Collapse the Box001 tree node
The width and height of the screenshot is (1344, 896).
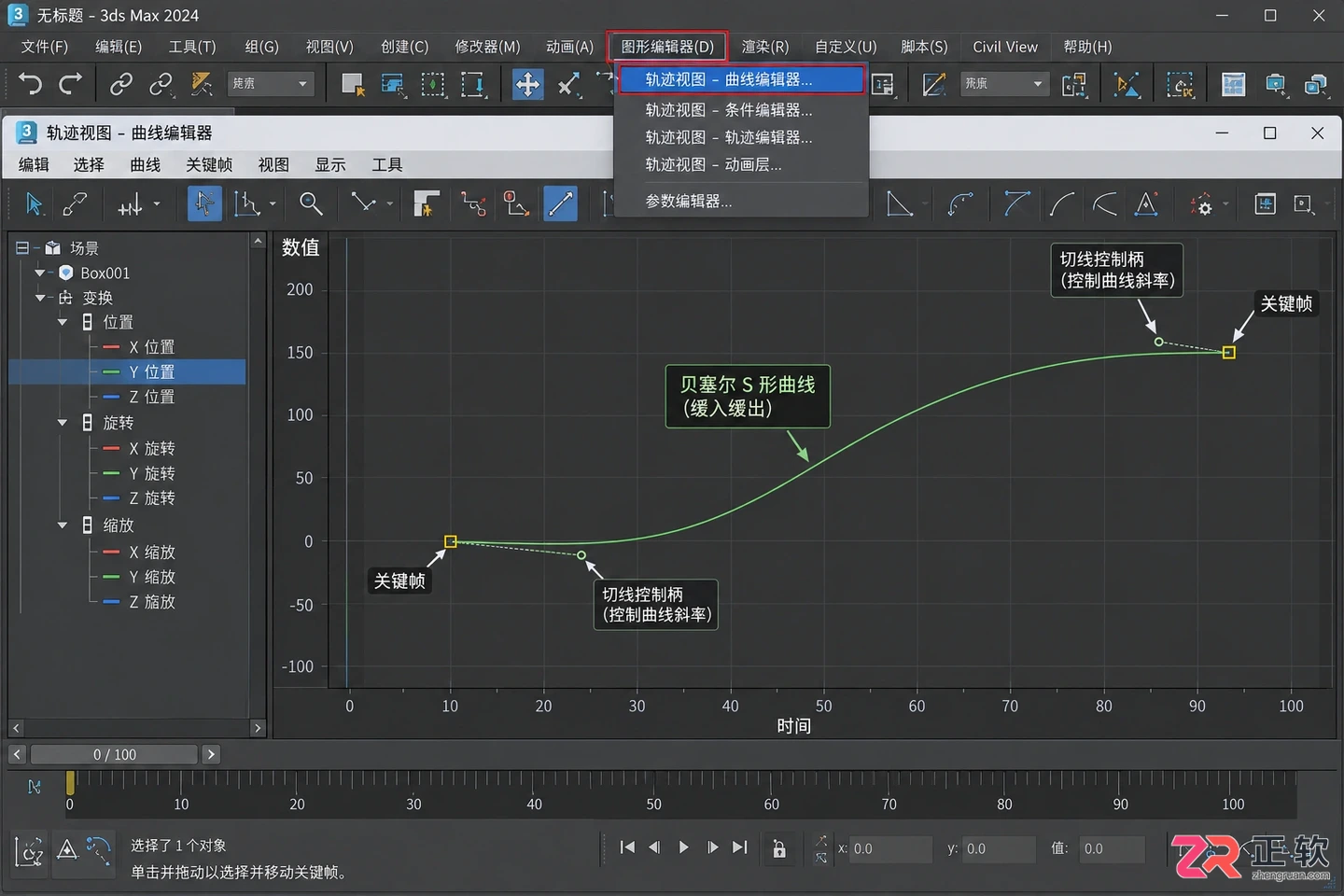39,273
